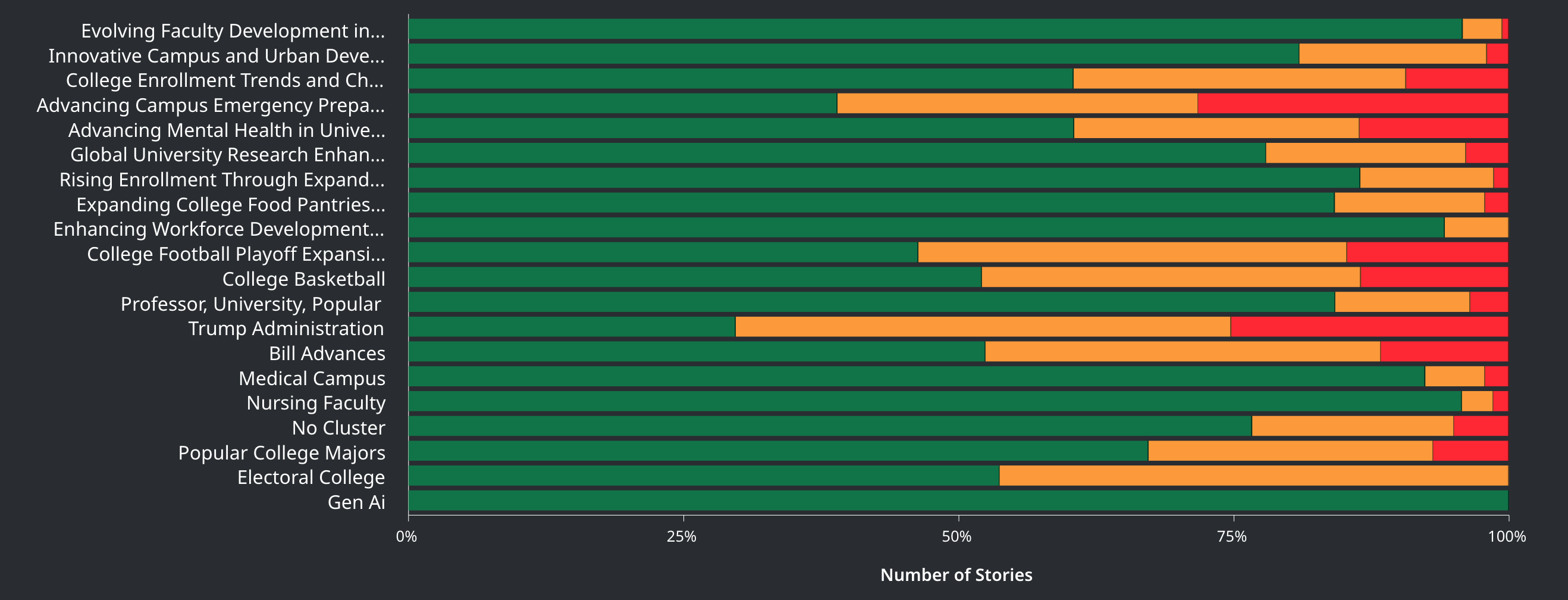Click the Trump Administration category label
The image size is (1568, 600).
(x=286, y=329)
